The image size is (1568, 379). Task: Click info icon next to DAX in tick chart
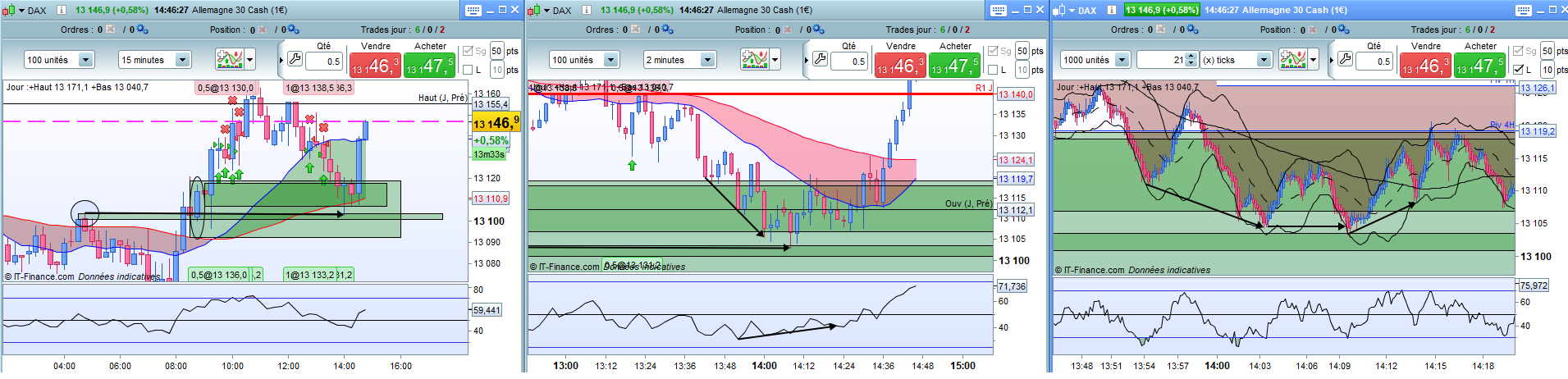click(x=1111, y=10)
